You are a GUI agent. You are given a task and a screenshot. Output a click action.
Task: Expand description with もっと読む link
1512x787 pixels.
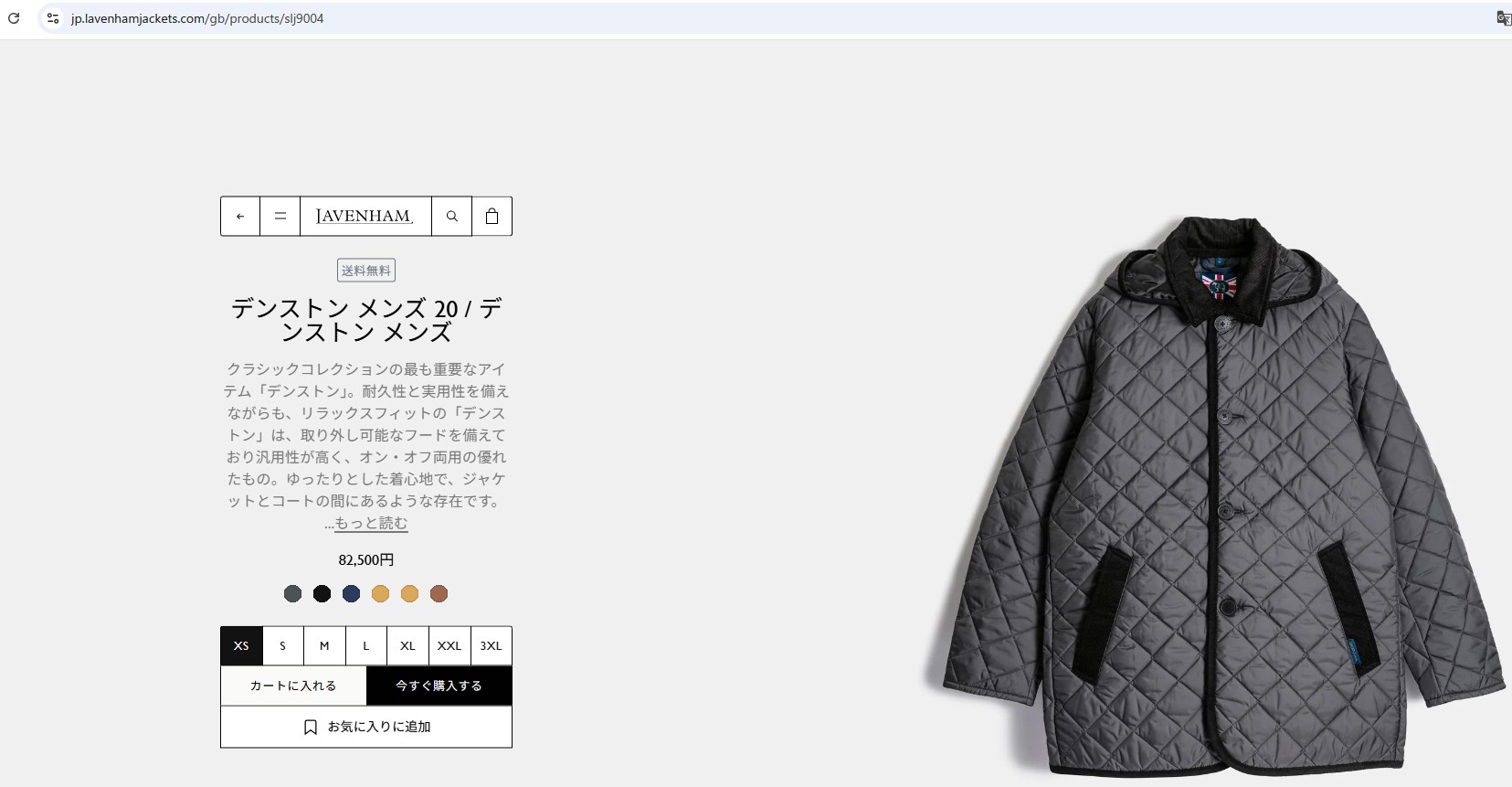[371, 524]
